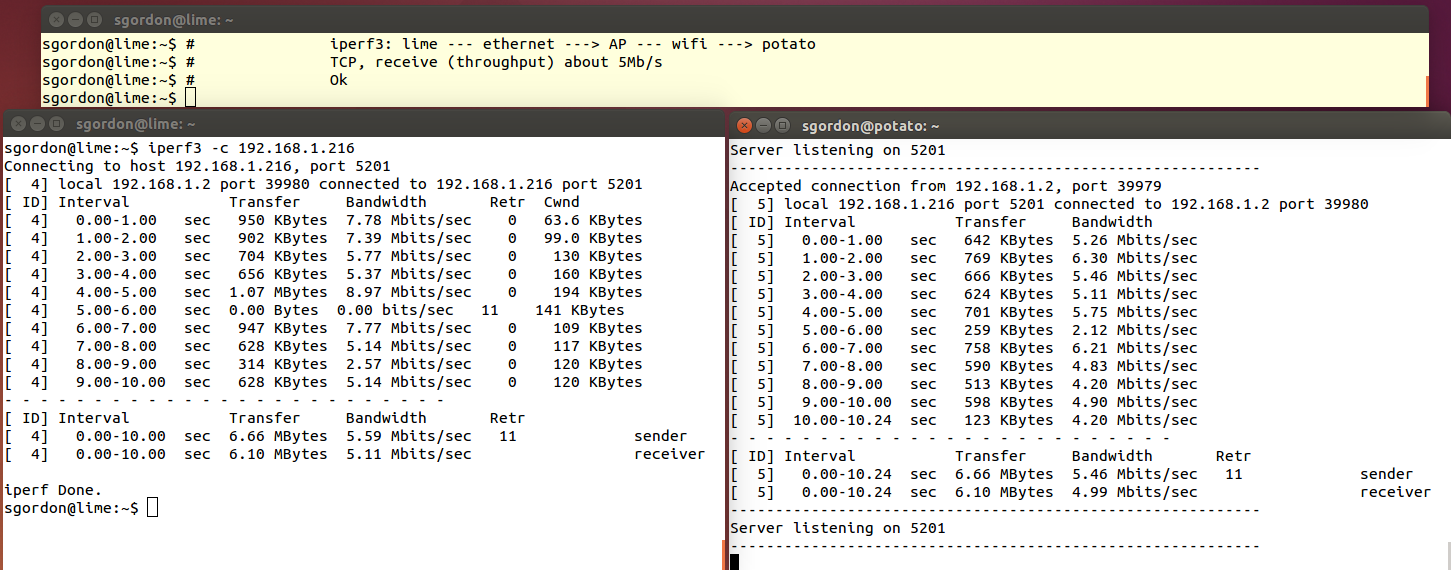Screen dimensions: 1451x570
Task: Maximize the sgordon@potato terminal window
Action: [x=782, y=125]
